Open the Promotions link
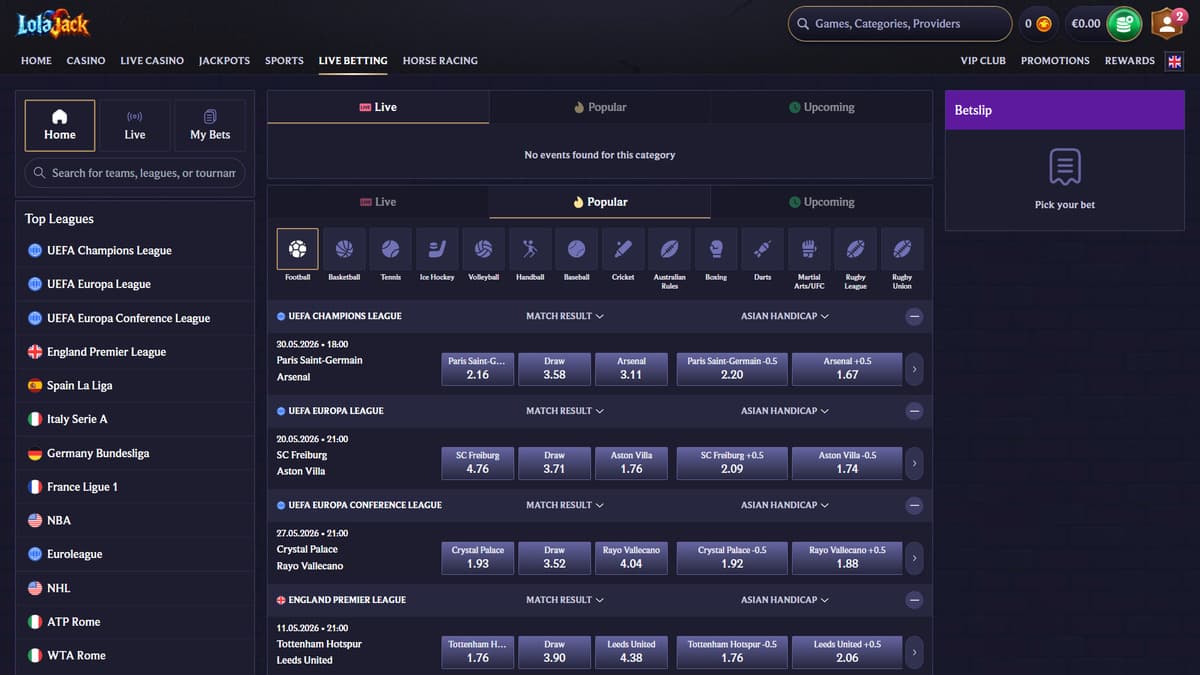Screen dimensions: 1200x675 [x=1055, y=61]
